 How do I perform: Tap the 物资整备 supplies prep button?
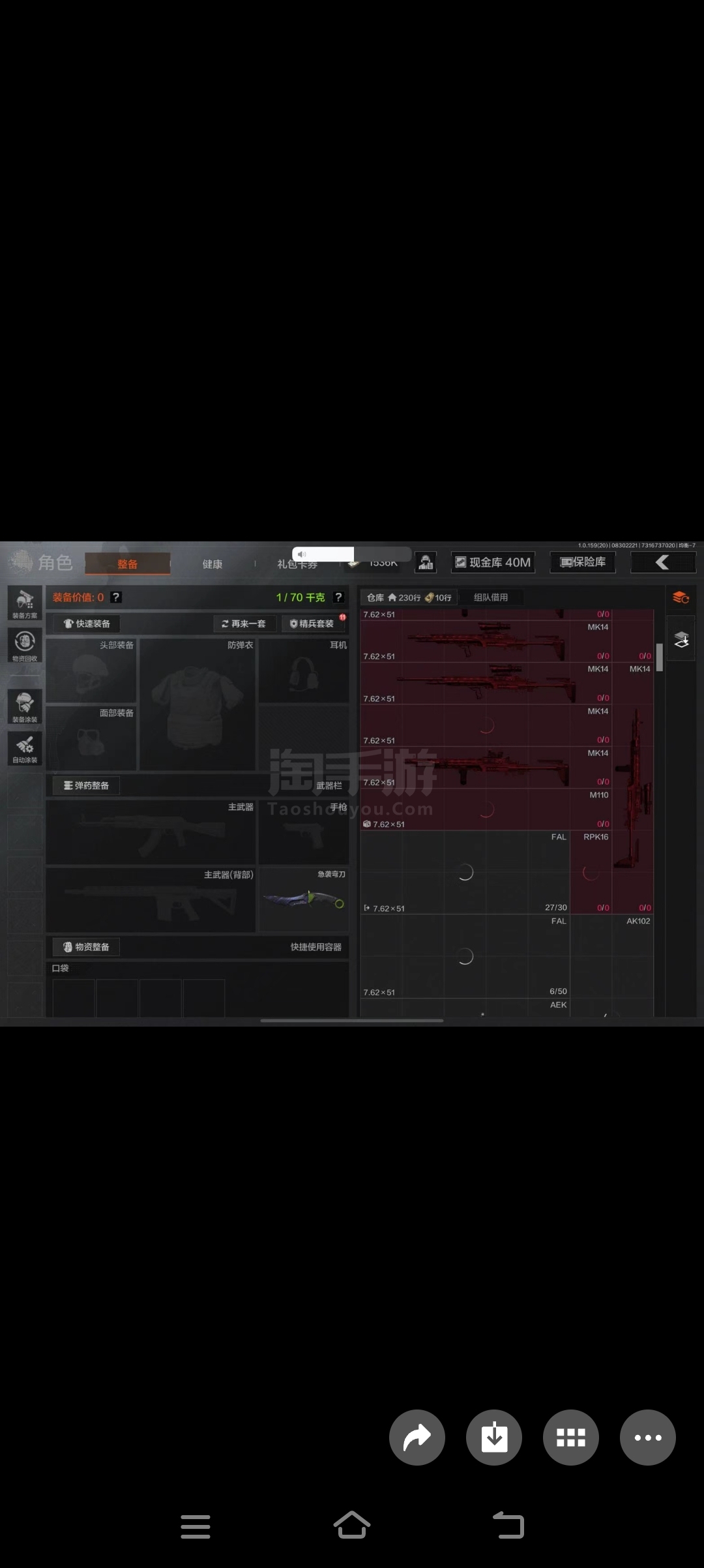[86, 947]
